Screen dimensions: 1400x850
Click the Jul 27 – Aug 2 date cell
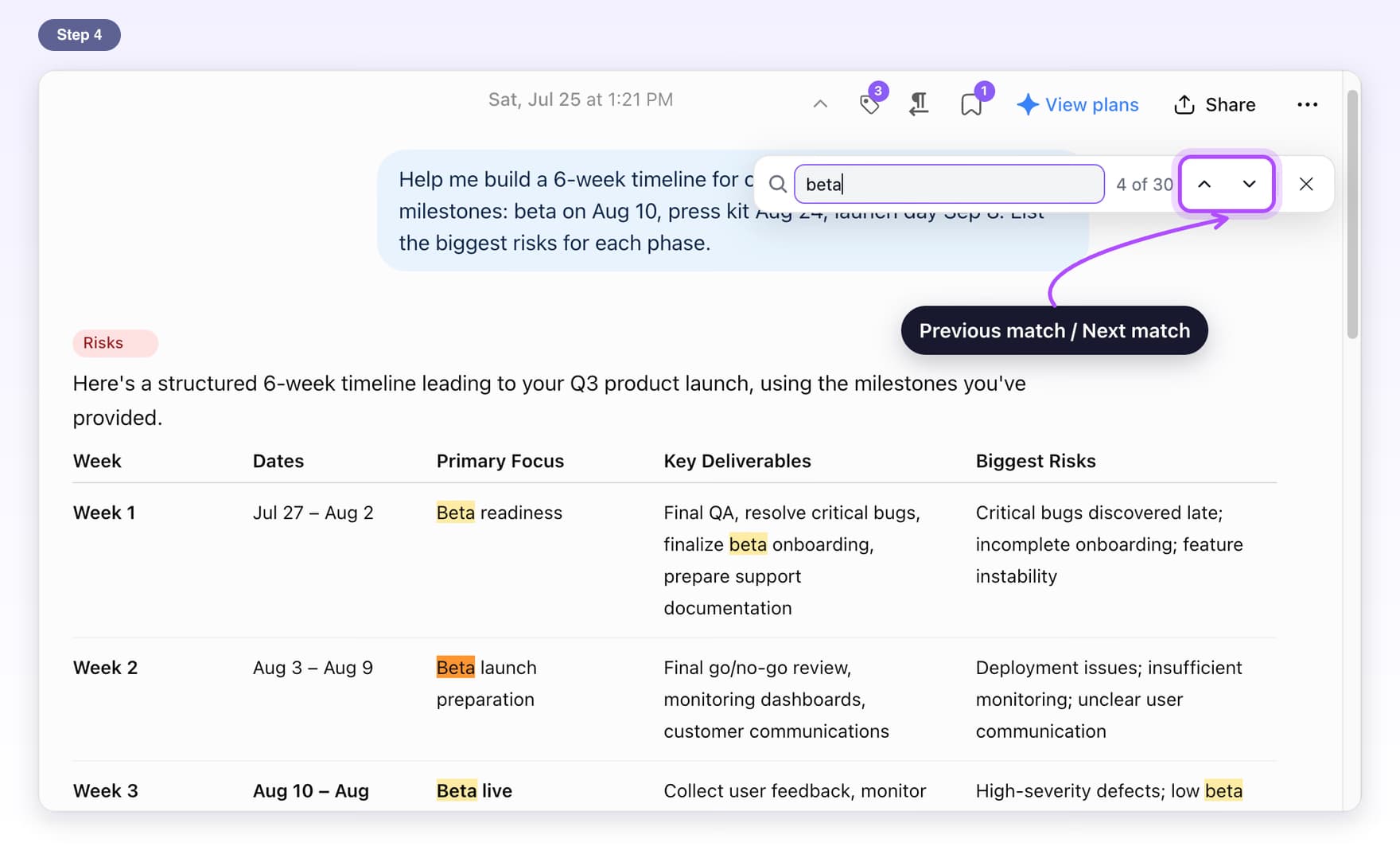pyautogui.click(x=313, y=513)
